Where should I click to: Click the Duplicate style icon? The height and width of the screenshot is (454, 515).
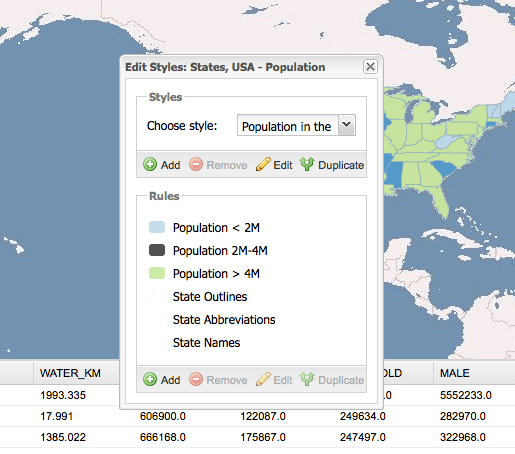coord(307,165)
